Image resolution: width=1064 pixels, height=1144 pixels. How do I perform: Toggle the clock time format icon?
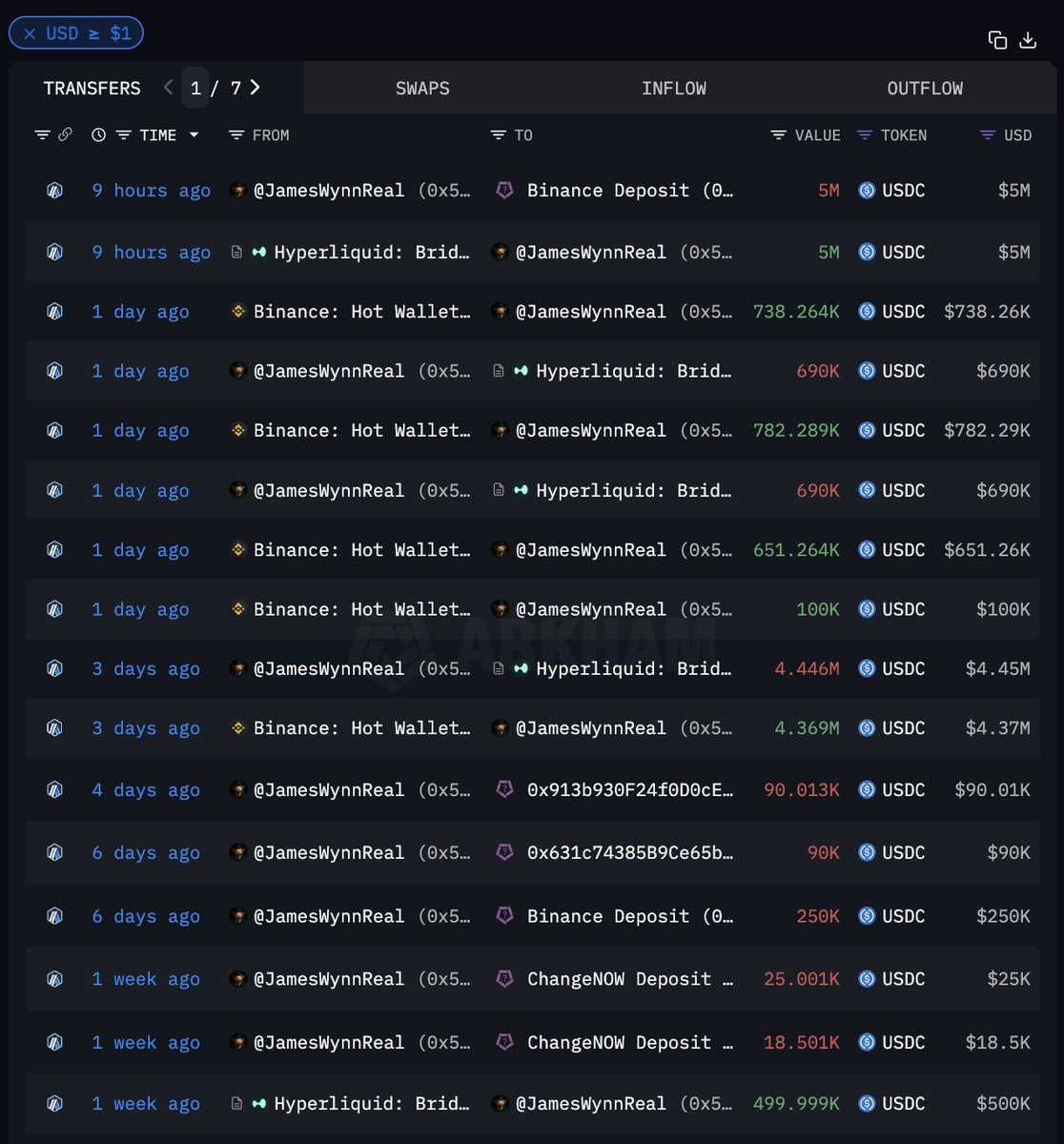tap(98, 135)
